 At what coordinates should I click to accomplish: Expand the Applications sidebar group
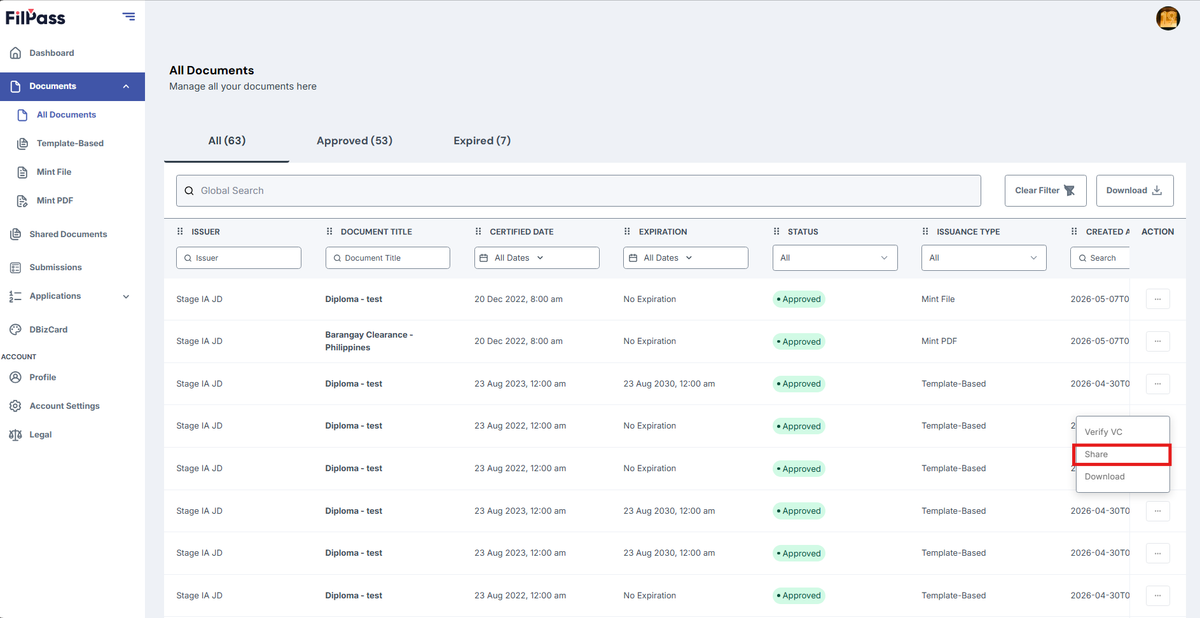pyautogui.click(x=126, y=296)
